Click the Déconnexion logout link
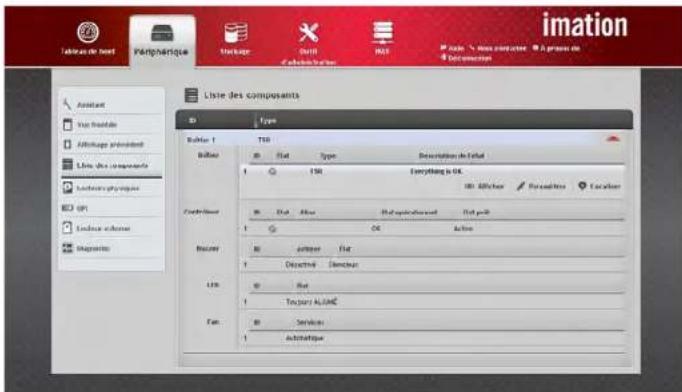Image resolution: width=682 pixels, height=392 pixels. [466, 57]
